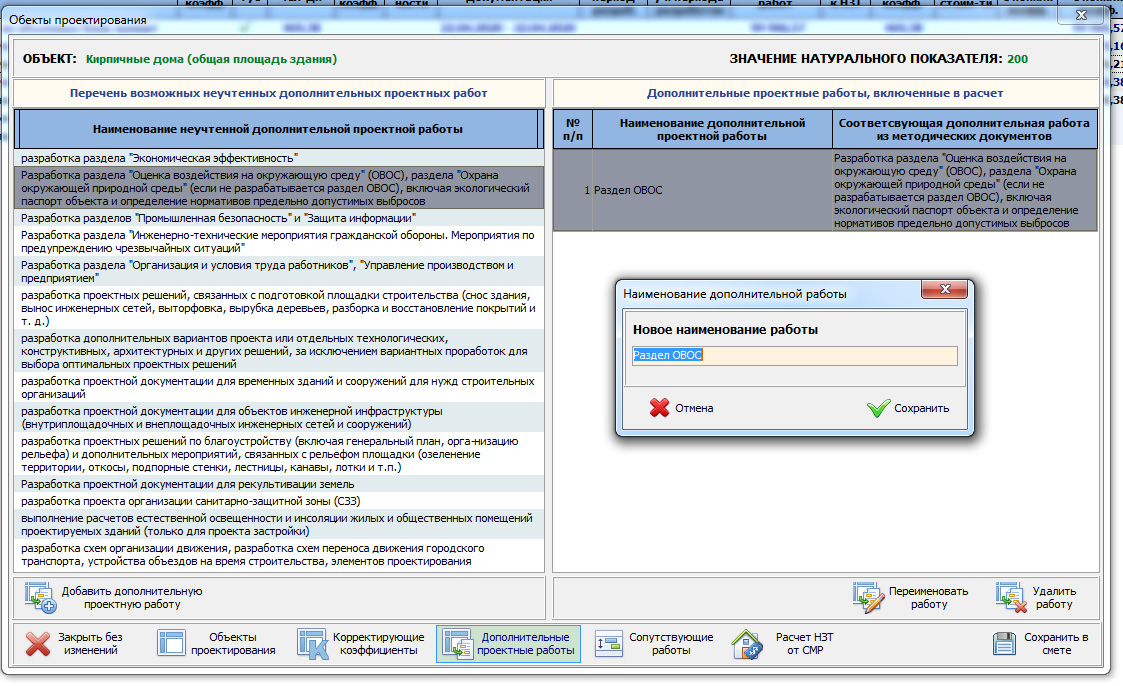Click the Добавить дополнительную проектную работу label
1123x686 pixels.
(x=132, y=598)
